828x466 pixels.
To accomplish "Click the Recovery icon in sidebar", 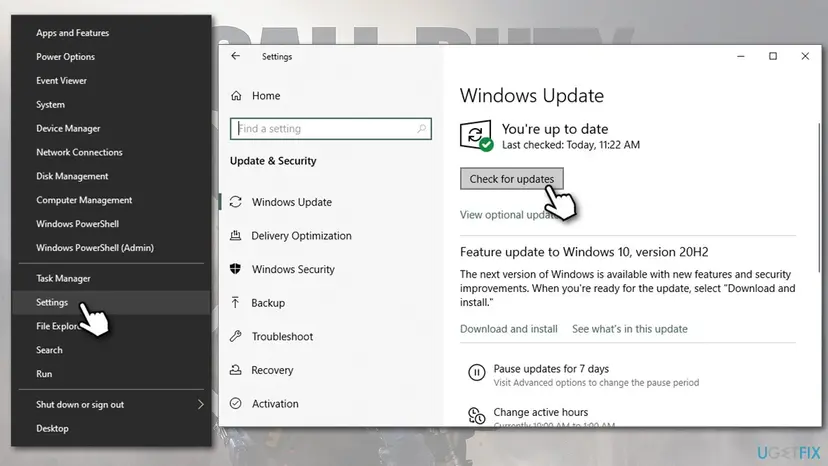I will click(236, 370).
